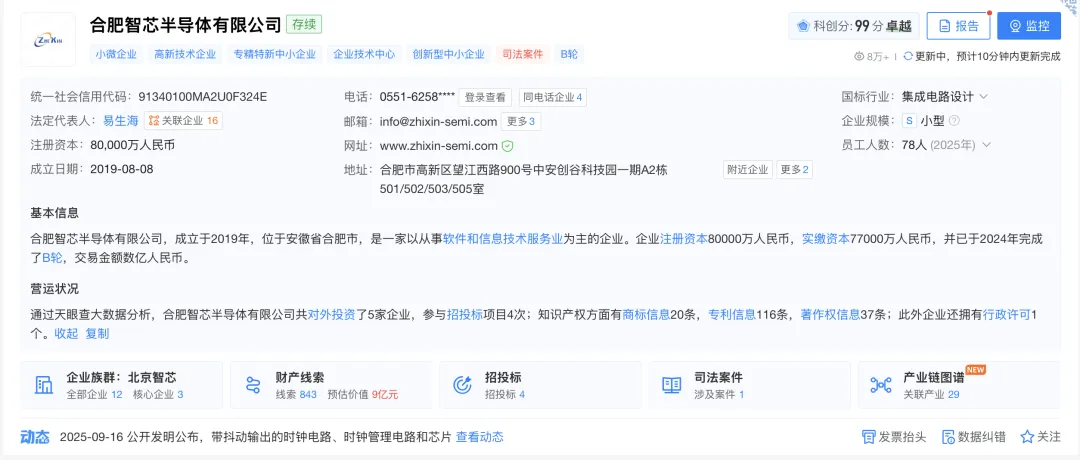Click the 科创分 99分 score badge
1080x460 pixels.
pos(853,26)
